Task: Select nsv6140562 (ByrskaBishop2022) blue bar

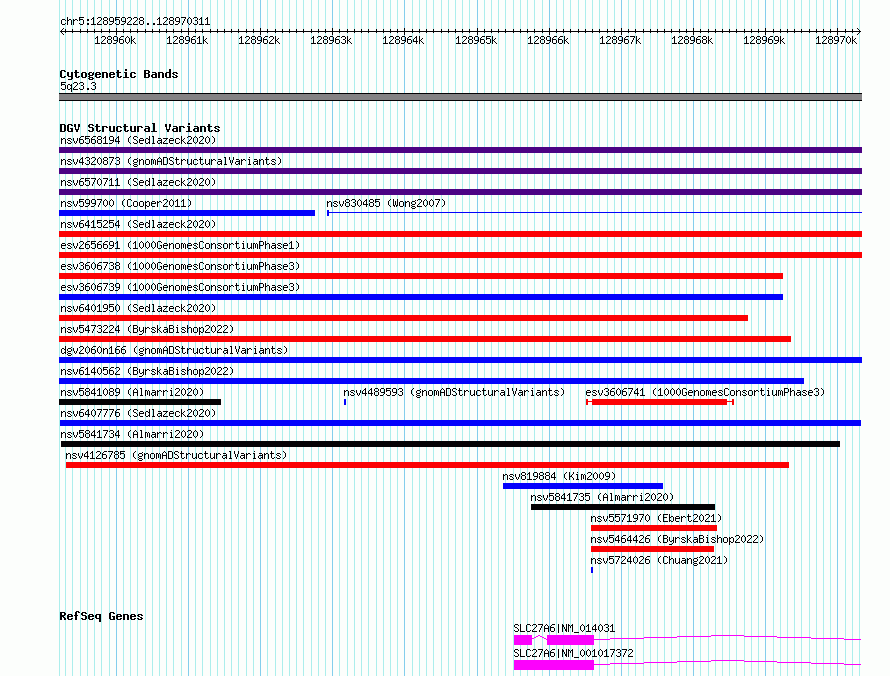Action: pos(431,381)
